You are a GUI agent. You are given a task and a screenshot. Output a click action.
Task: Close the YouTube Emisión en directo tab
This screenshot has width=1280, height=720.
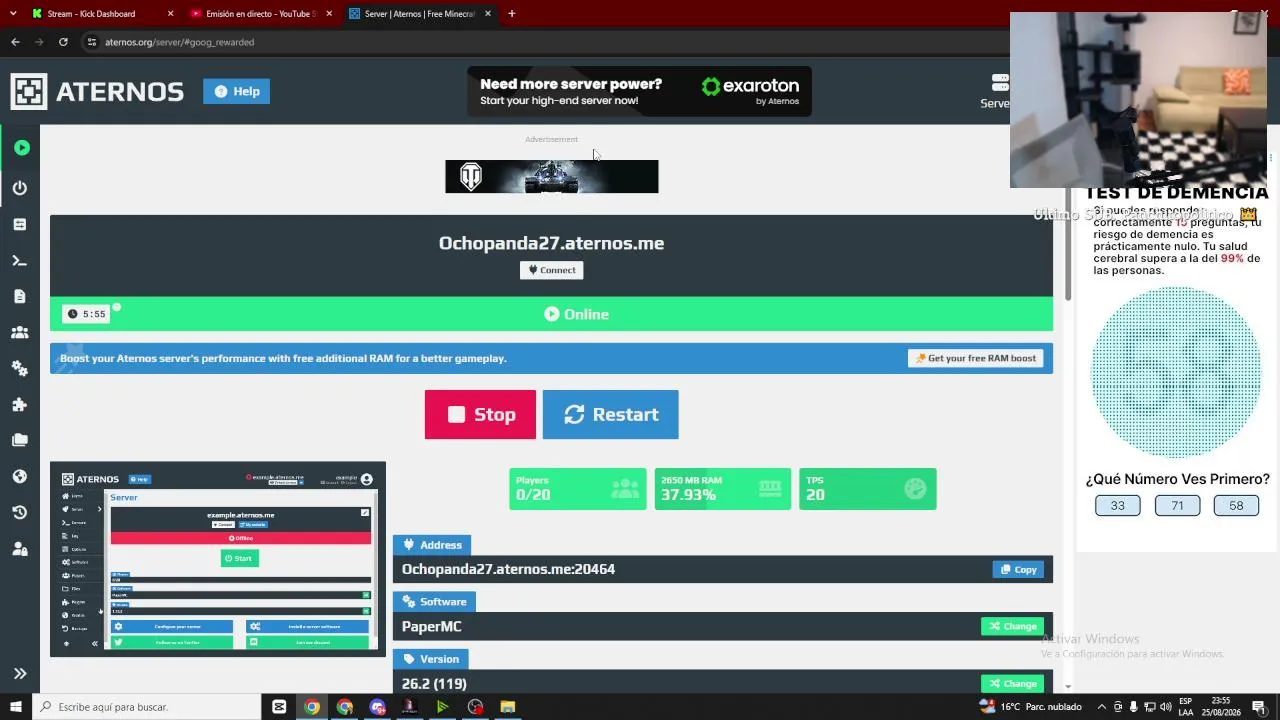[x=329, y=14]
